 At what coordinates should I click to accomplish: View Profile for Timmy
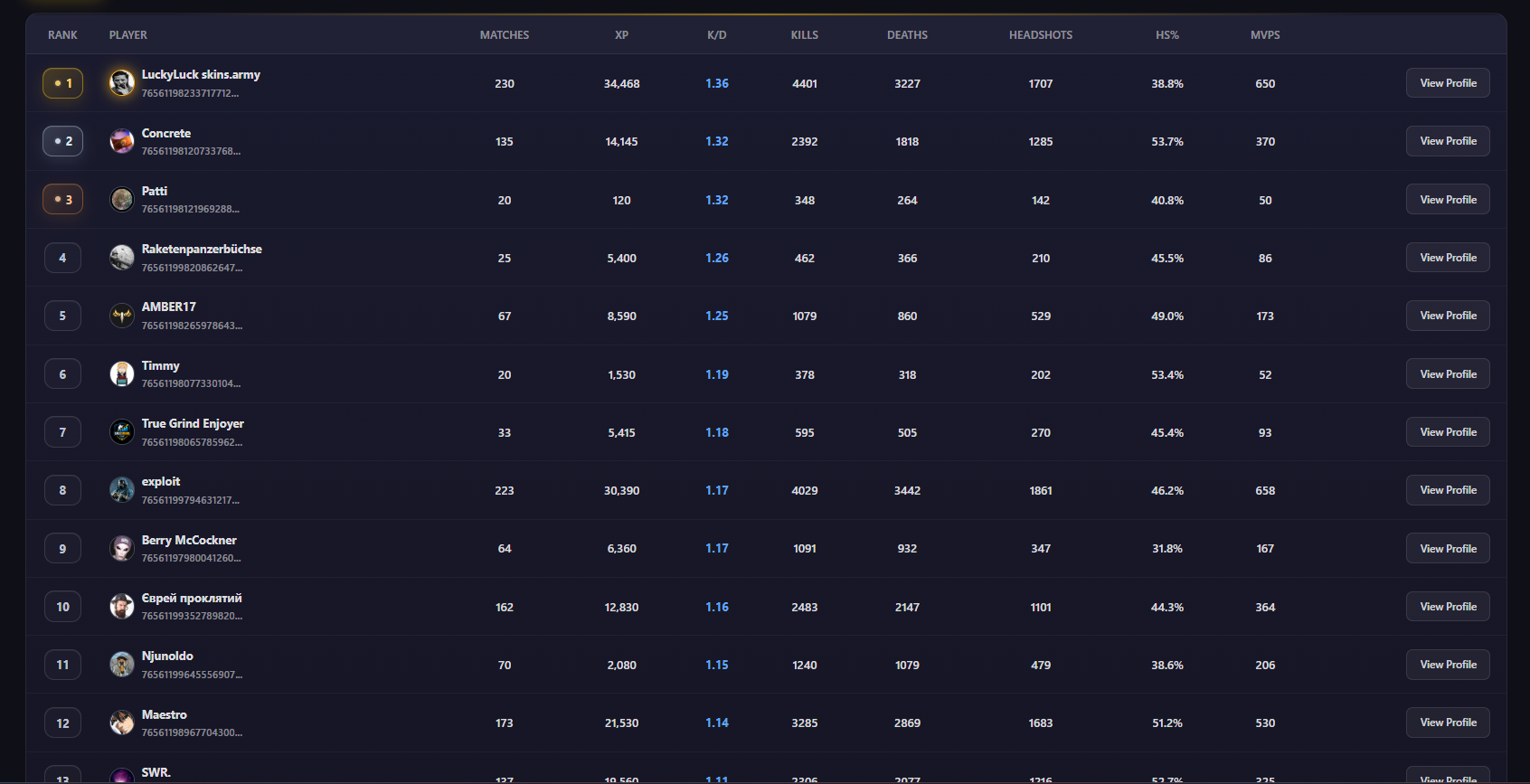[1448, 374]
